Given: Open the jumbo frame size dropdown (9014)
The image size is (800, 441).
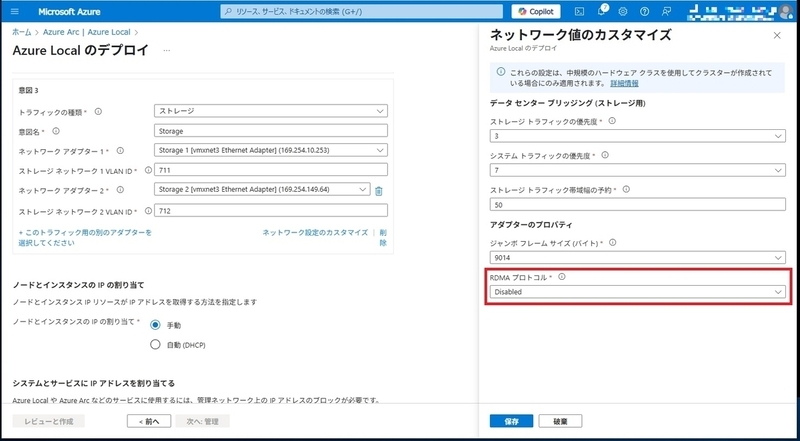Looking at the screenshot, I should point(637,257).
